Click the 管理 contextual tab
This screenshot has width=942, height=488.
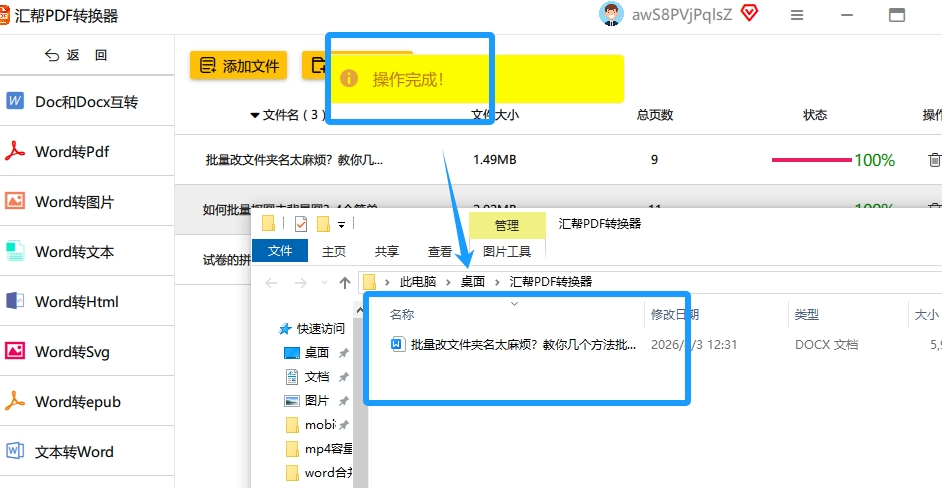coord(507,225)
